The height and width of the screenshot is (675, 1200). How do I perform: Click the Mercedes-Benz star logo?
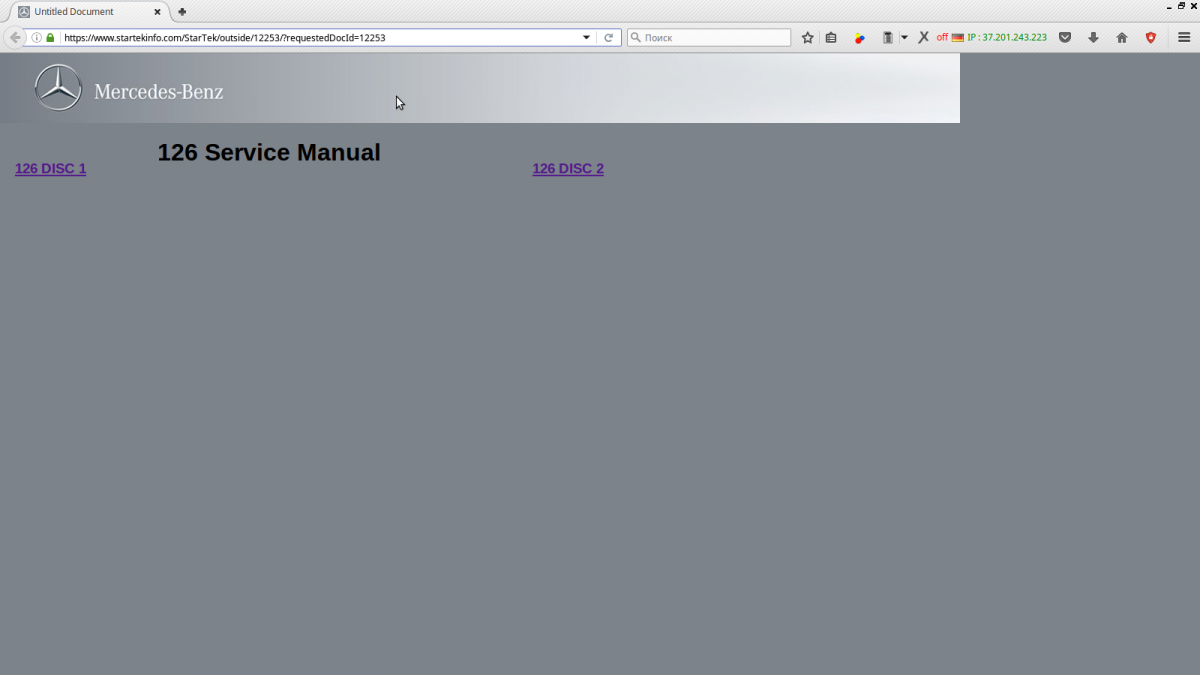point(58,88)
